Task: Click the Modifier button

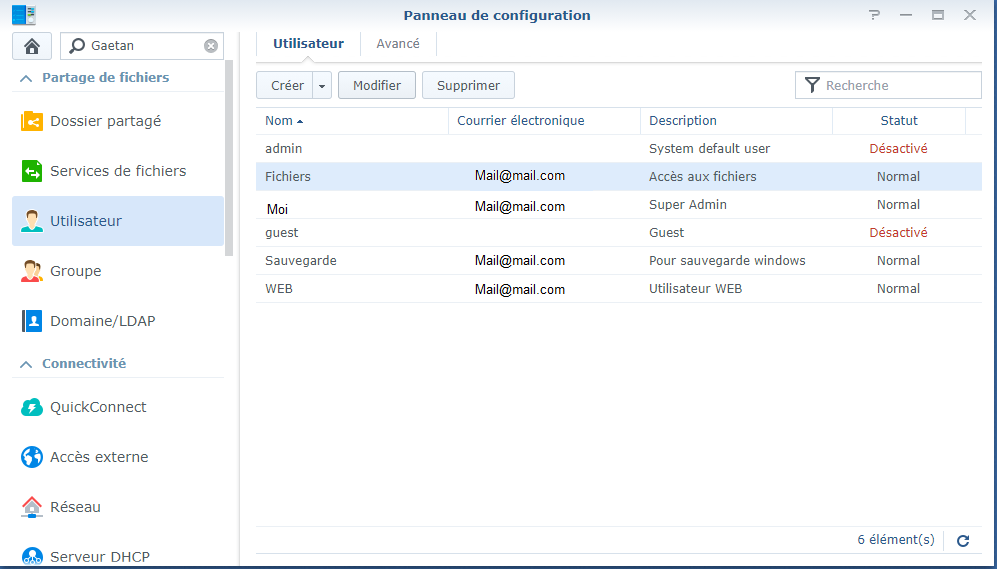Action: click(377, 86)
